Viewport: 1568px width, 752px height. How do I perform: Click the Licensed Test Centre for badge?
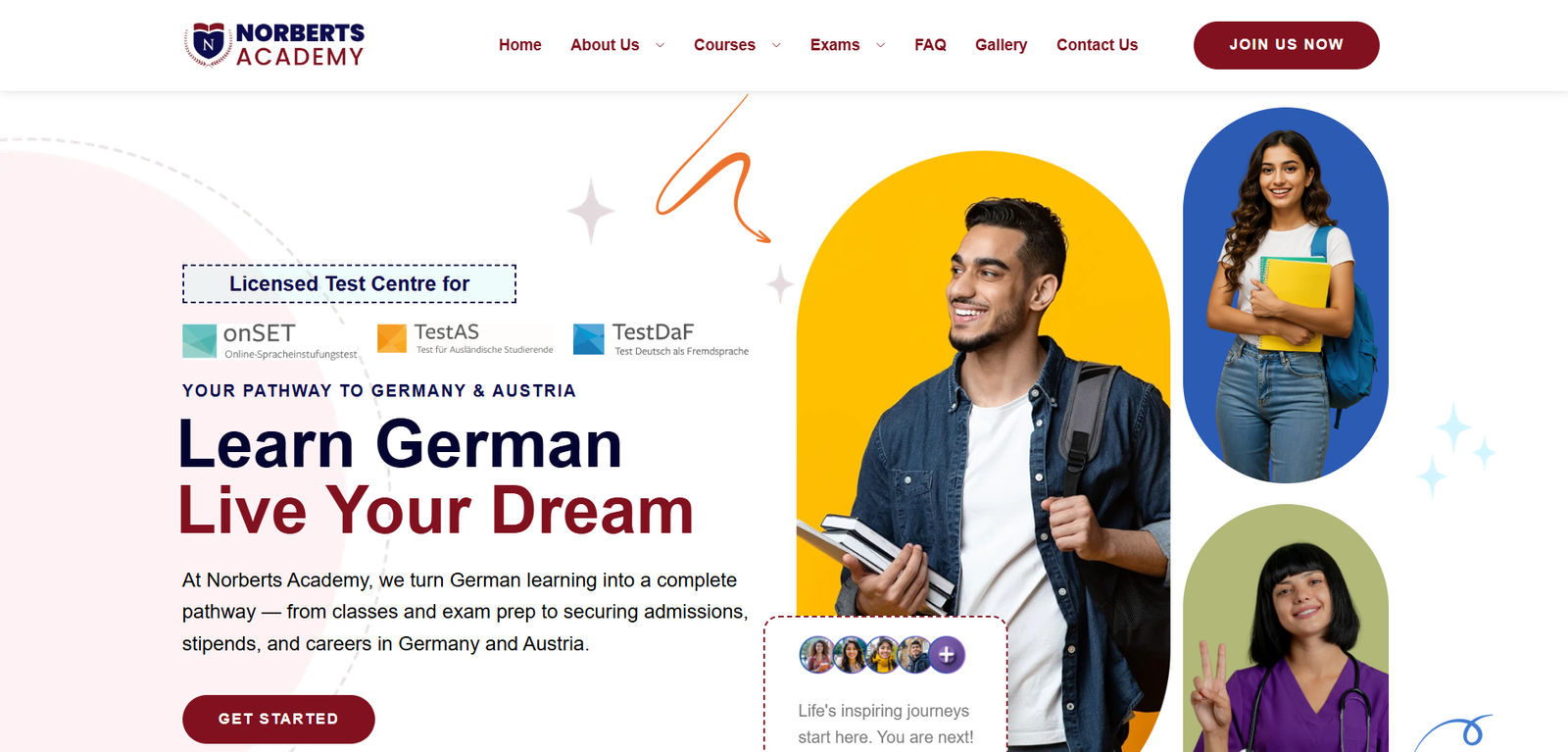coord(349,283)
